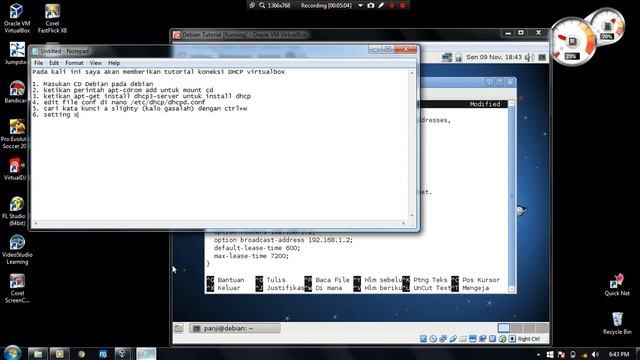Screen dimensions: 640x360
Task: Click the VideoStudio Learning desktop icon
Action: (17, 250)
